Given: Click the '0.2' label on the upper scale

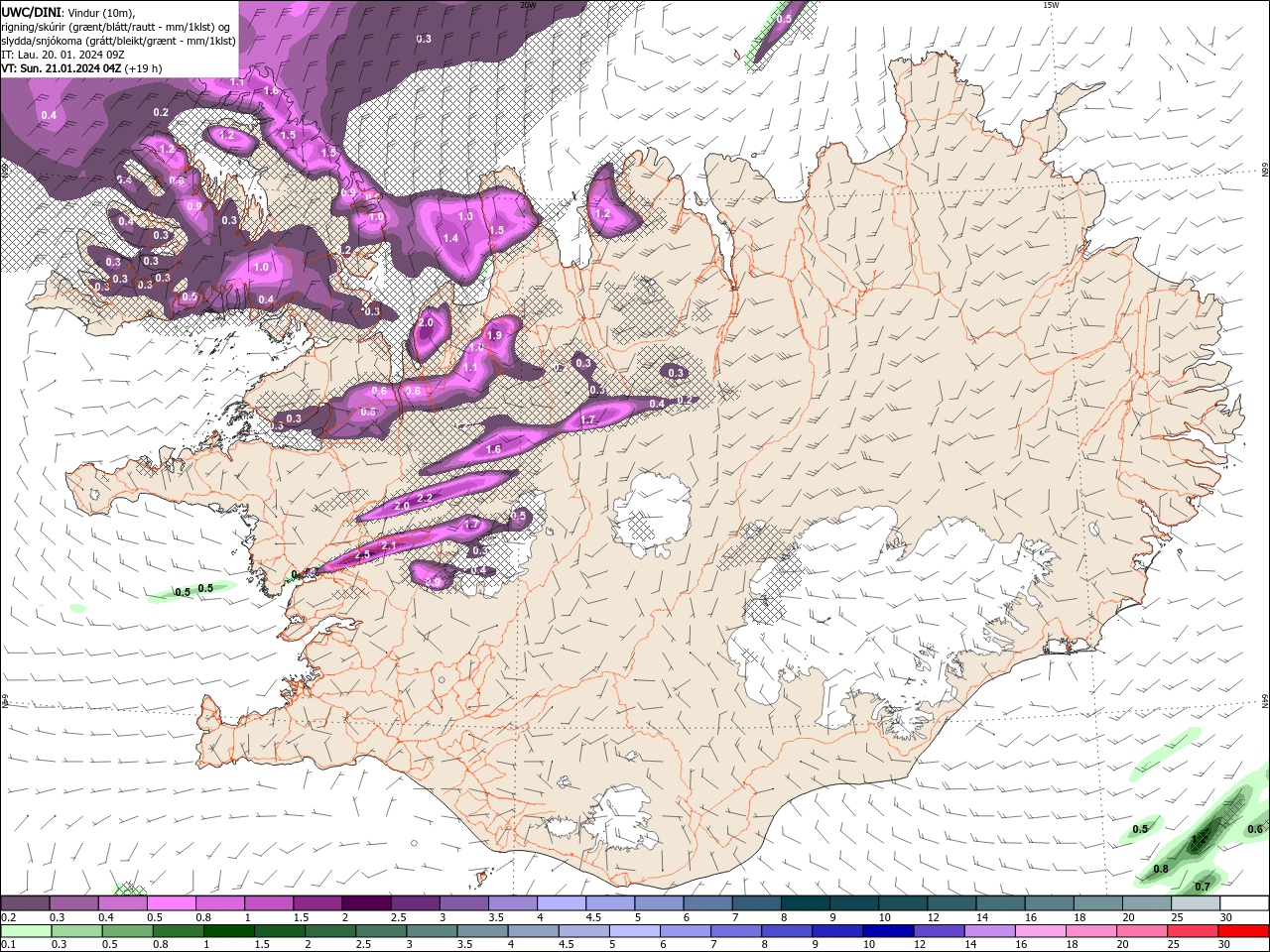Looking at the screenshot, I should (8, 917).
